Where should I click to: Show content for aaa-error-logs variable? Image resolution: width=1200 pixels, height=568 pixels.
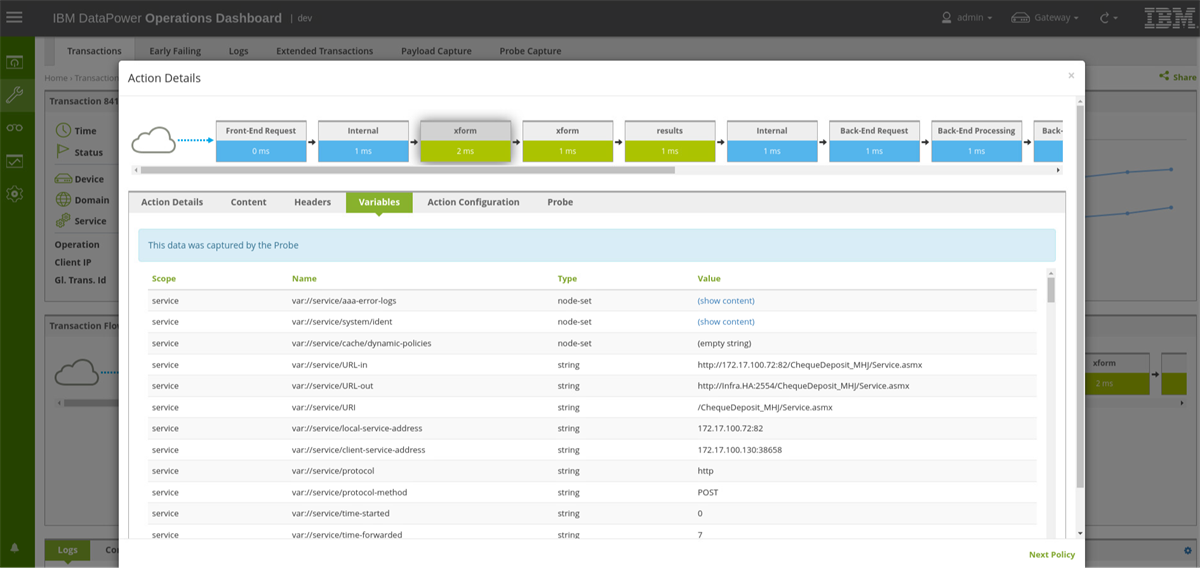[726, 301]
